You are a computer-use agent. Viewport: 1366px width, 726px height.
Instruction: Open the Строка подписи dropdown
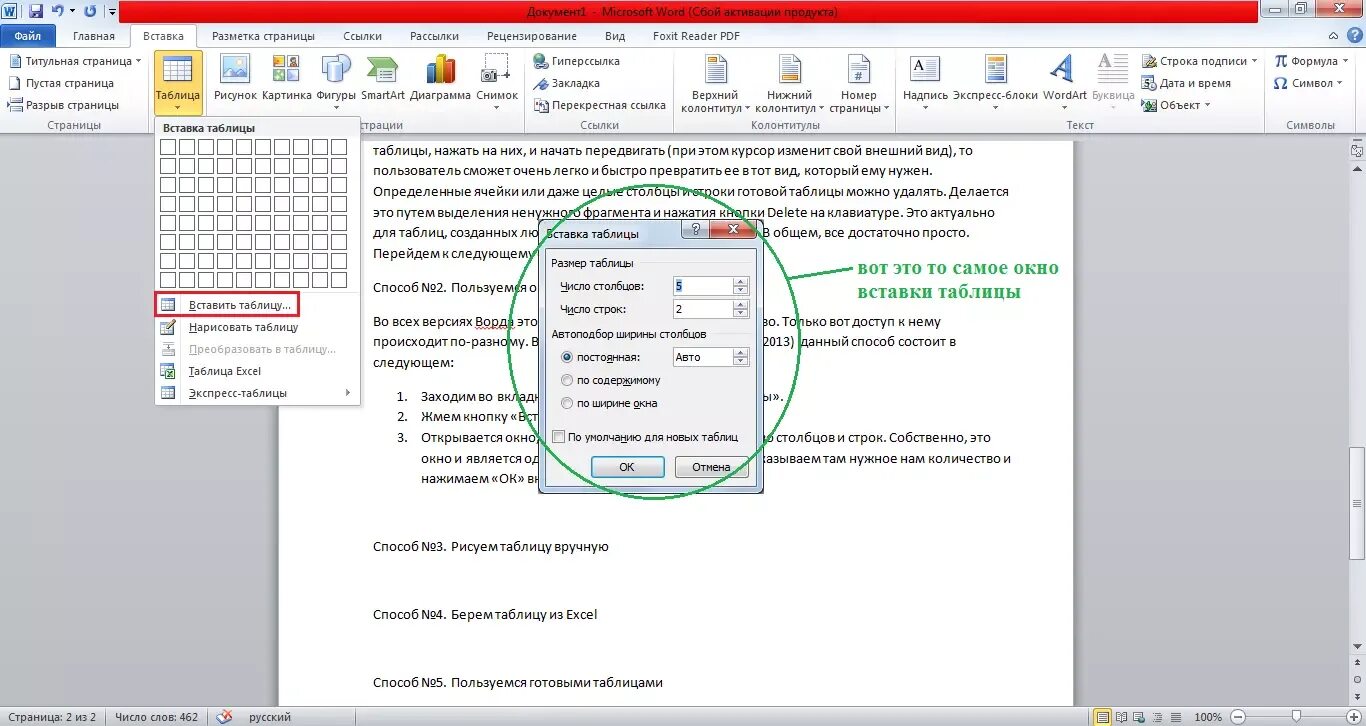(x=1256, y=61)
